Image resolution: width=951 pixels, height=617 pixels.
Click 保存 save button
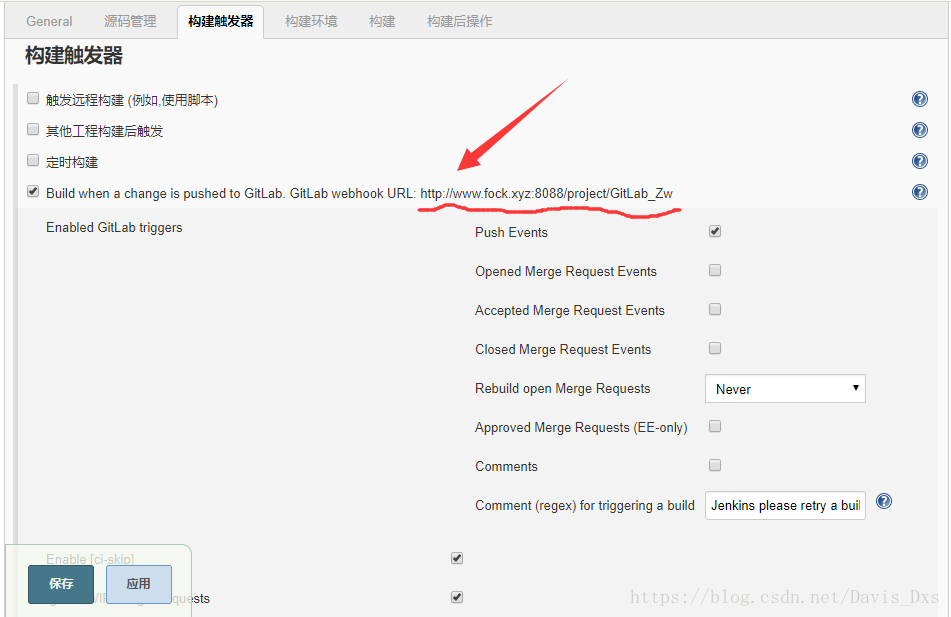(61, 584)
